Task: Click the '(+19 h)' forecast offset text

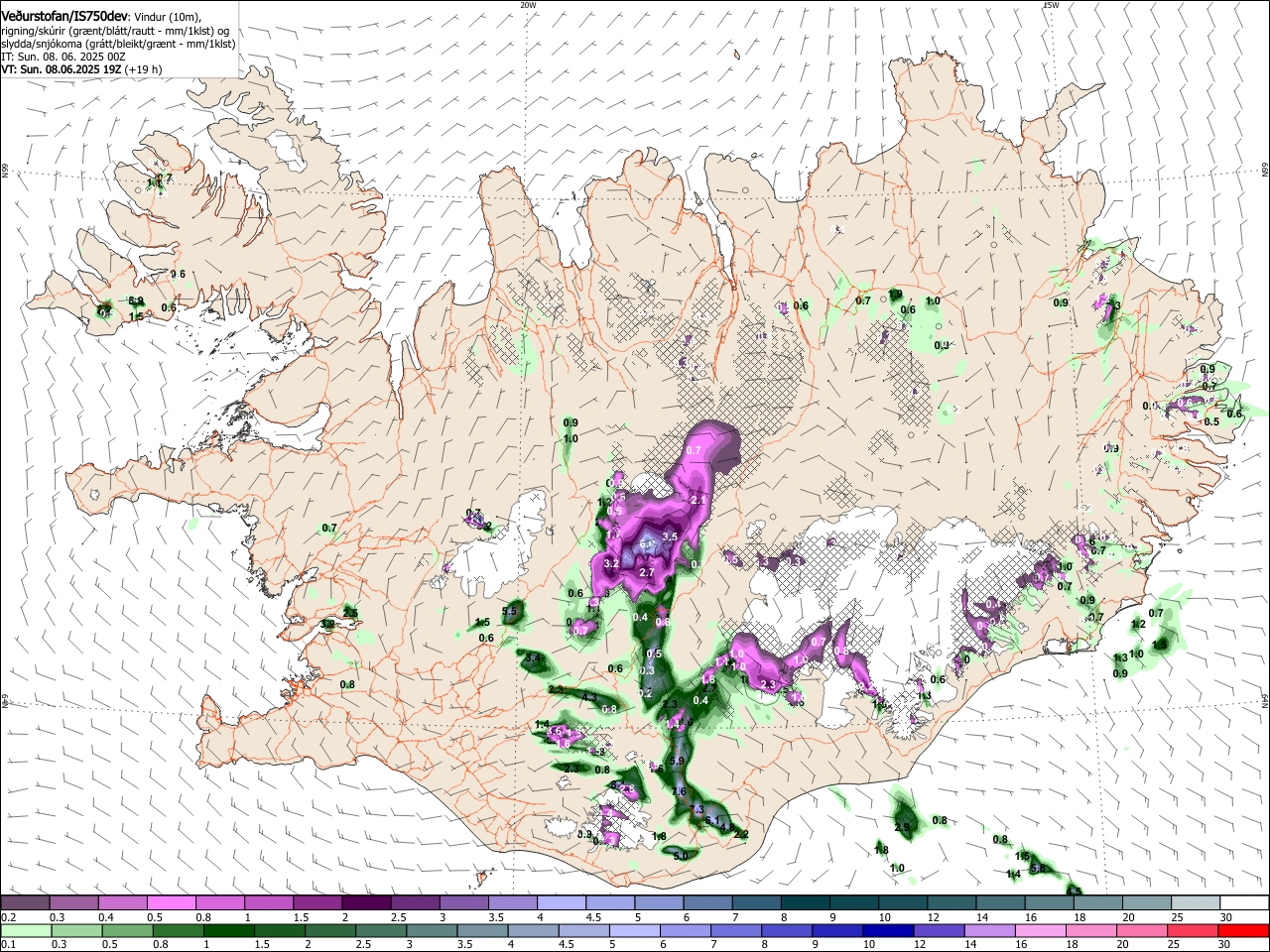Action: 144,69
